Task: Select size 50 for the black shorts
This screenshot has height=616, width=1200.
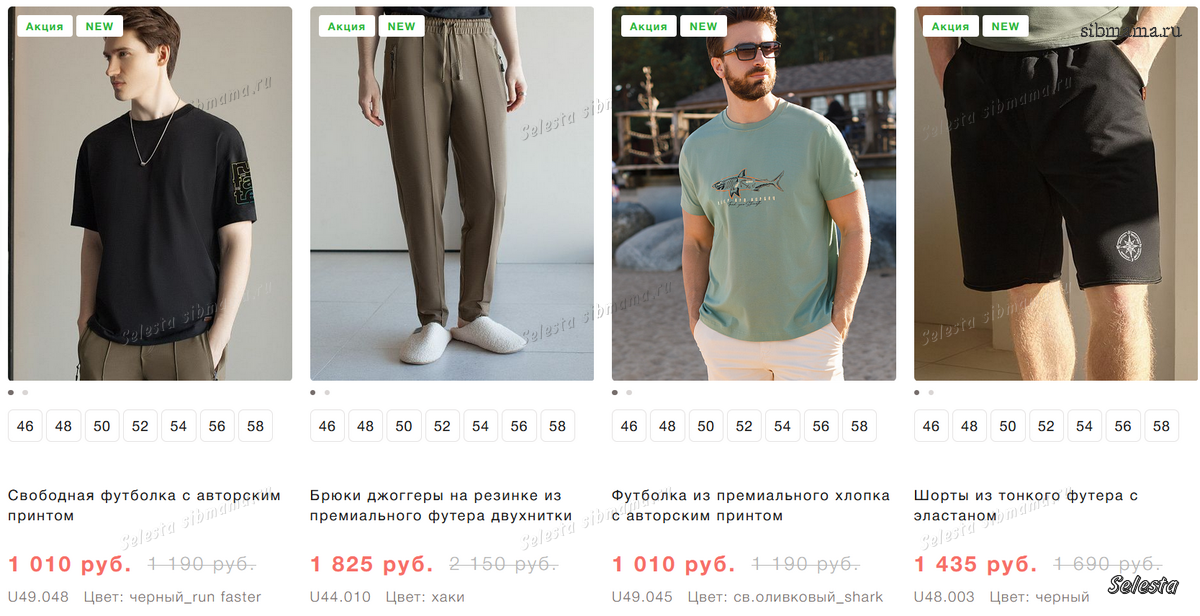Action: tap(1008, 426)
